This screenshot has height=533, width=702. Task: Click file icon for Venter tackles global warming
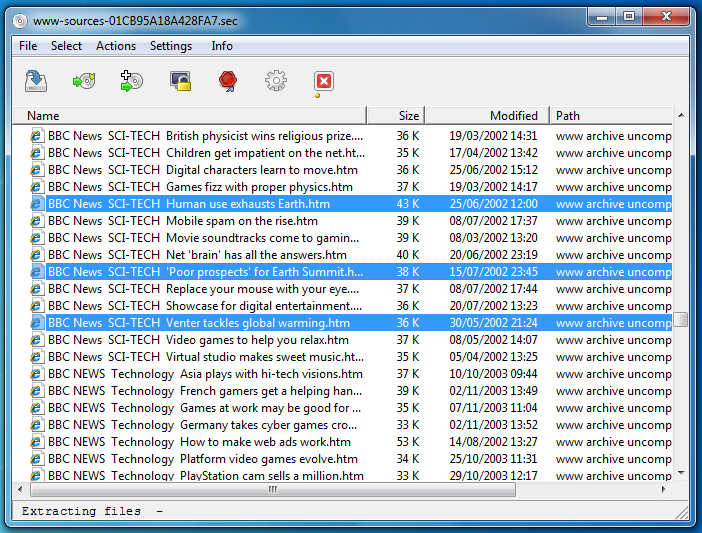tap(37, 323)
